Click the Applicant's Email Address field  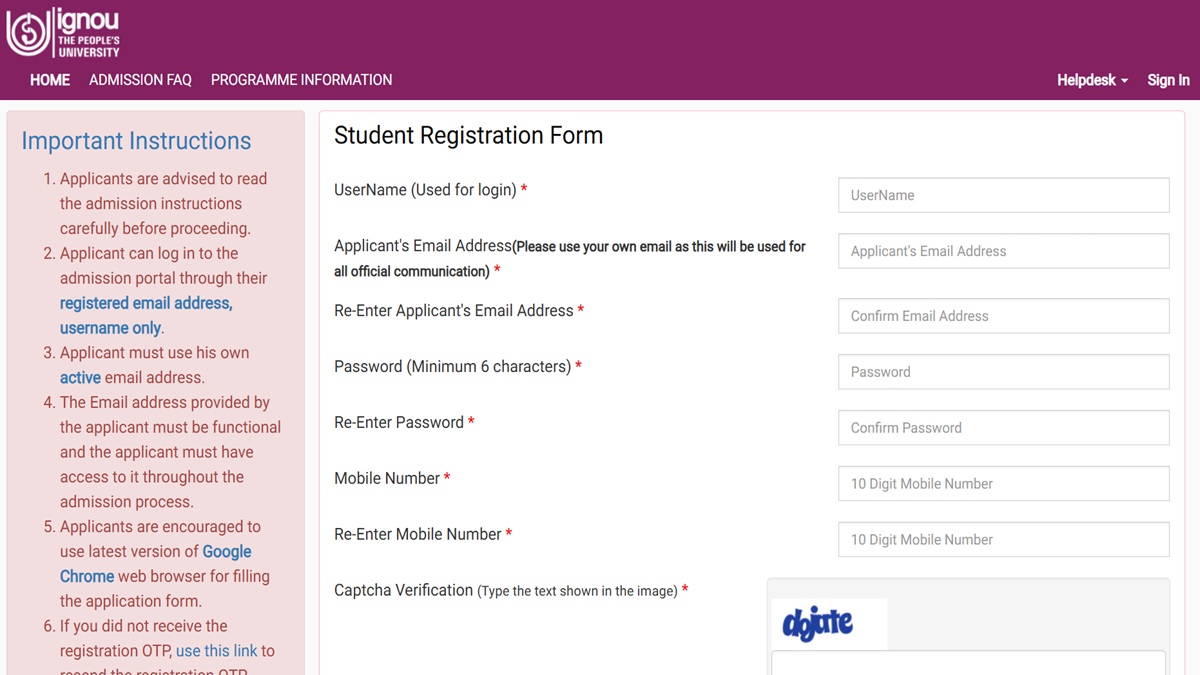pyautogui.click(x=1003, y=251)
